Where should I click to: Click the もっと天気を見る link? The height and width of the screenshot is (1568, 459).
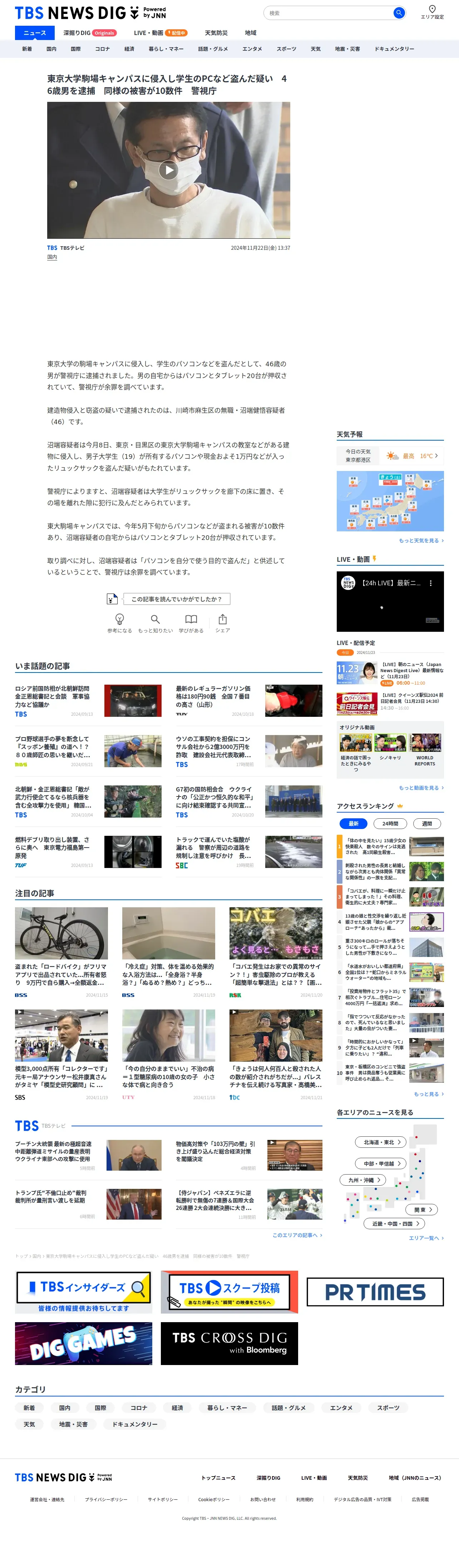tap(421, 541)
